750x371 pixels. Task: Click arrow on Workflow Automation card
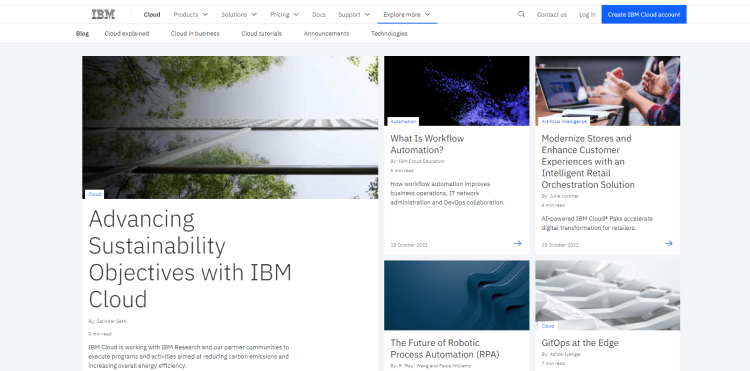click(x=518, y=243)
